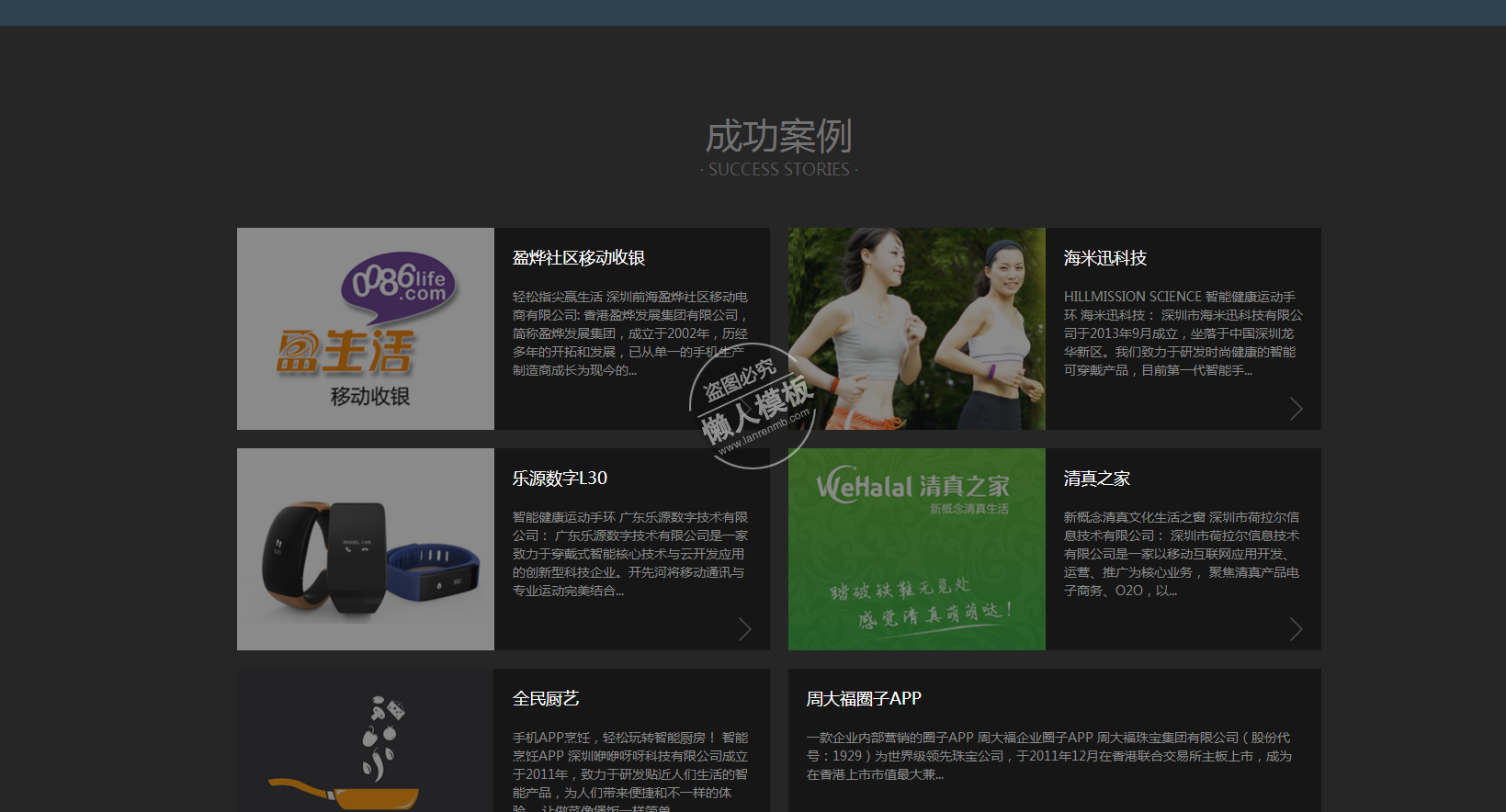Viewport: 1506px width, 812px height.
Task: Open the 全民厨艺 case title
Action: (x=545, y=699)
